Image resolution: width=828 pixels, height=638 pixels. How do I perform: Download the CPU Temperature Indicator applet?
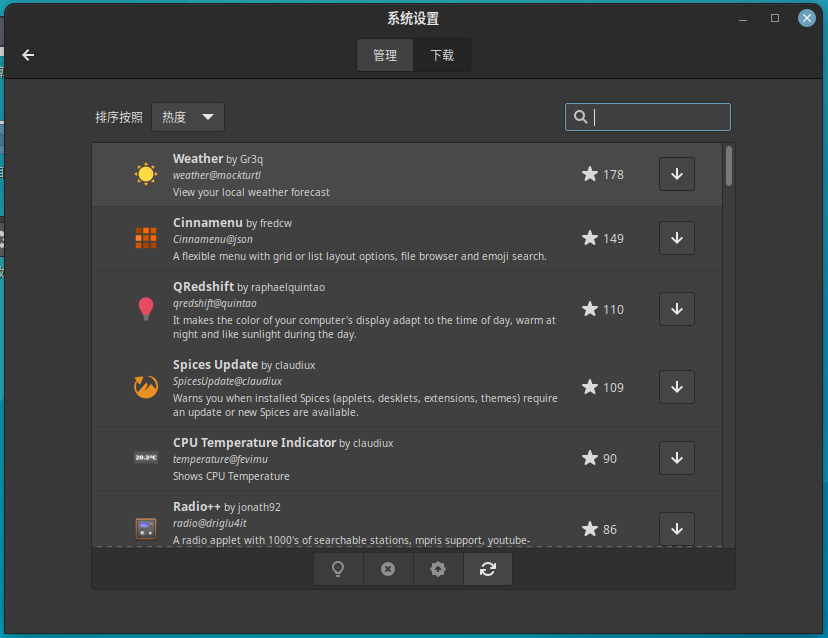(x=677, y=458)
